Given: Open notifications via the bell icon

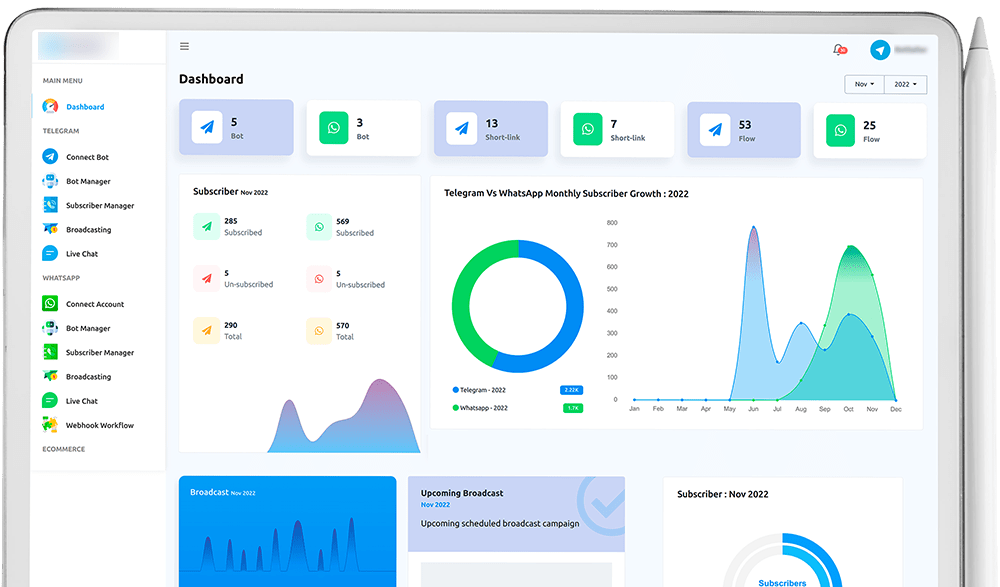Looking at the screenshot, I should click(x=838, y=48).
